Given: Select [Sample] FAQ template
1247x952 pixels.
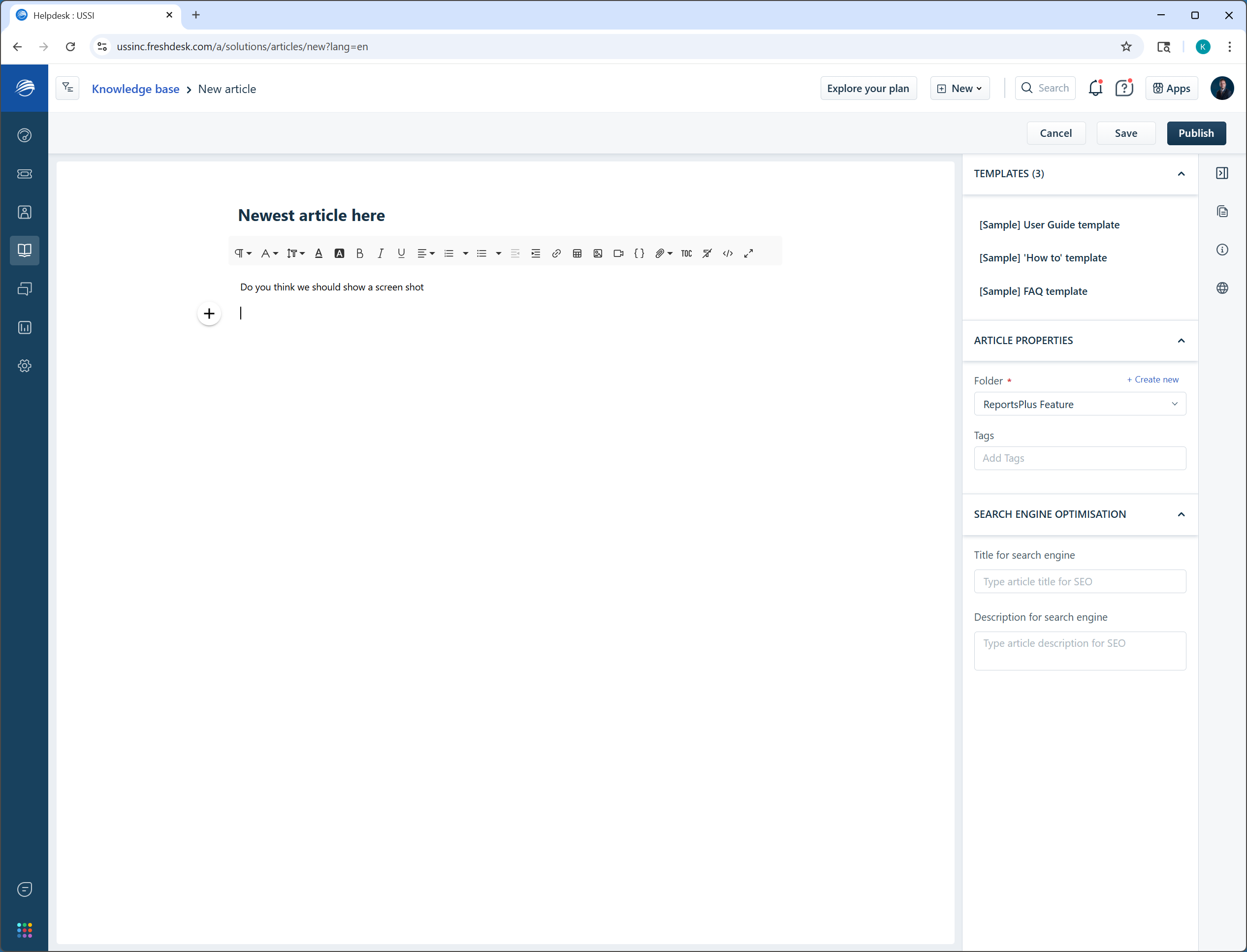Looking at the screenshot, I should click(x=1033, y=291).
